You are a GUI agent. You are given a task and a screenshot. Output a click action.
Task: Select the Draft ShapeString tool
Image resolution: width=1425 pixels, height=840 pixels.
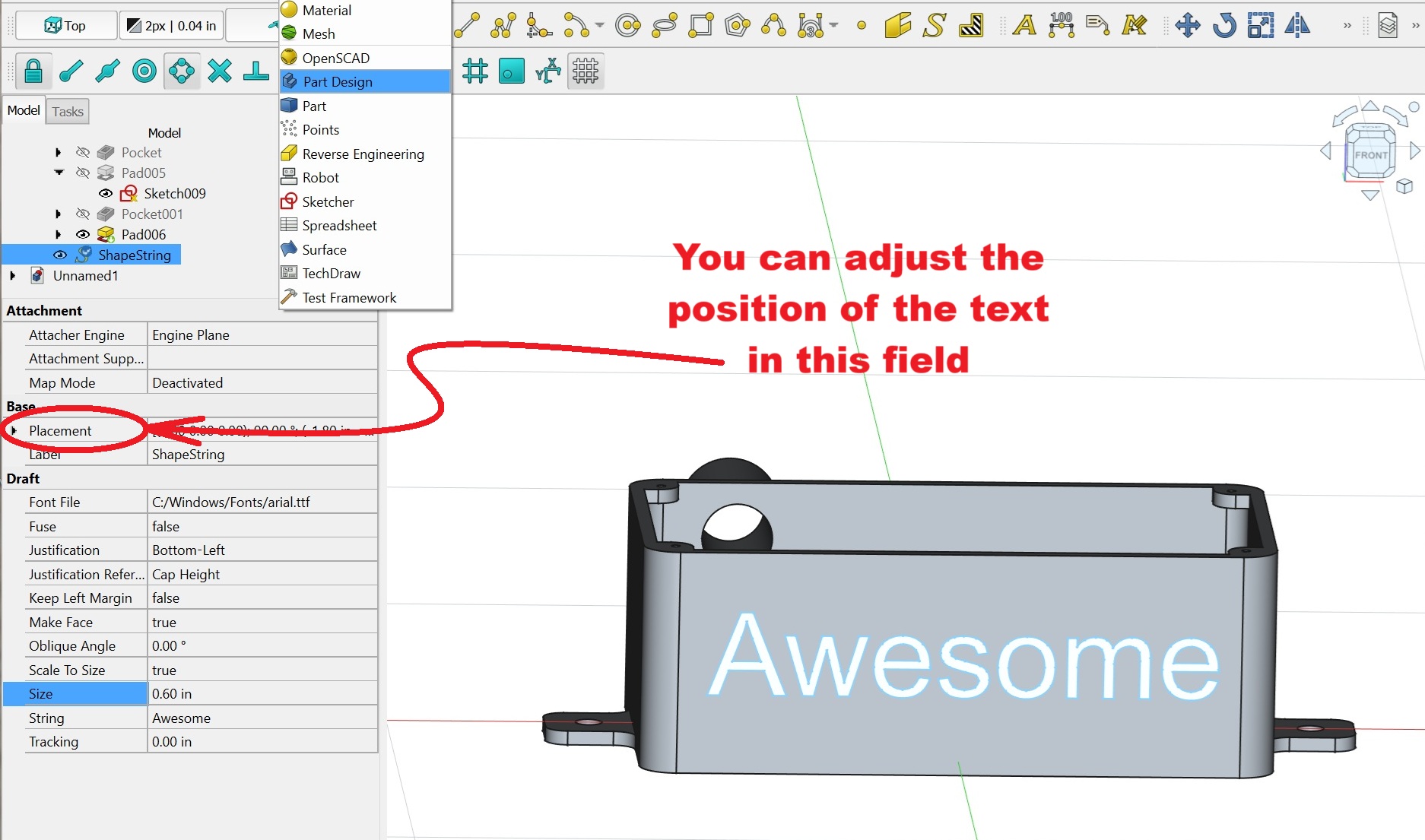pos(934,25)
